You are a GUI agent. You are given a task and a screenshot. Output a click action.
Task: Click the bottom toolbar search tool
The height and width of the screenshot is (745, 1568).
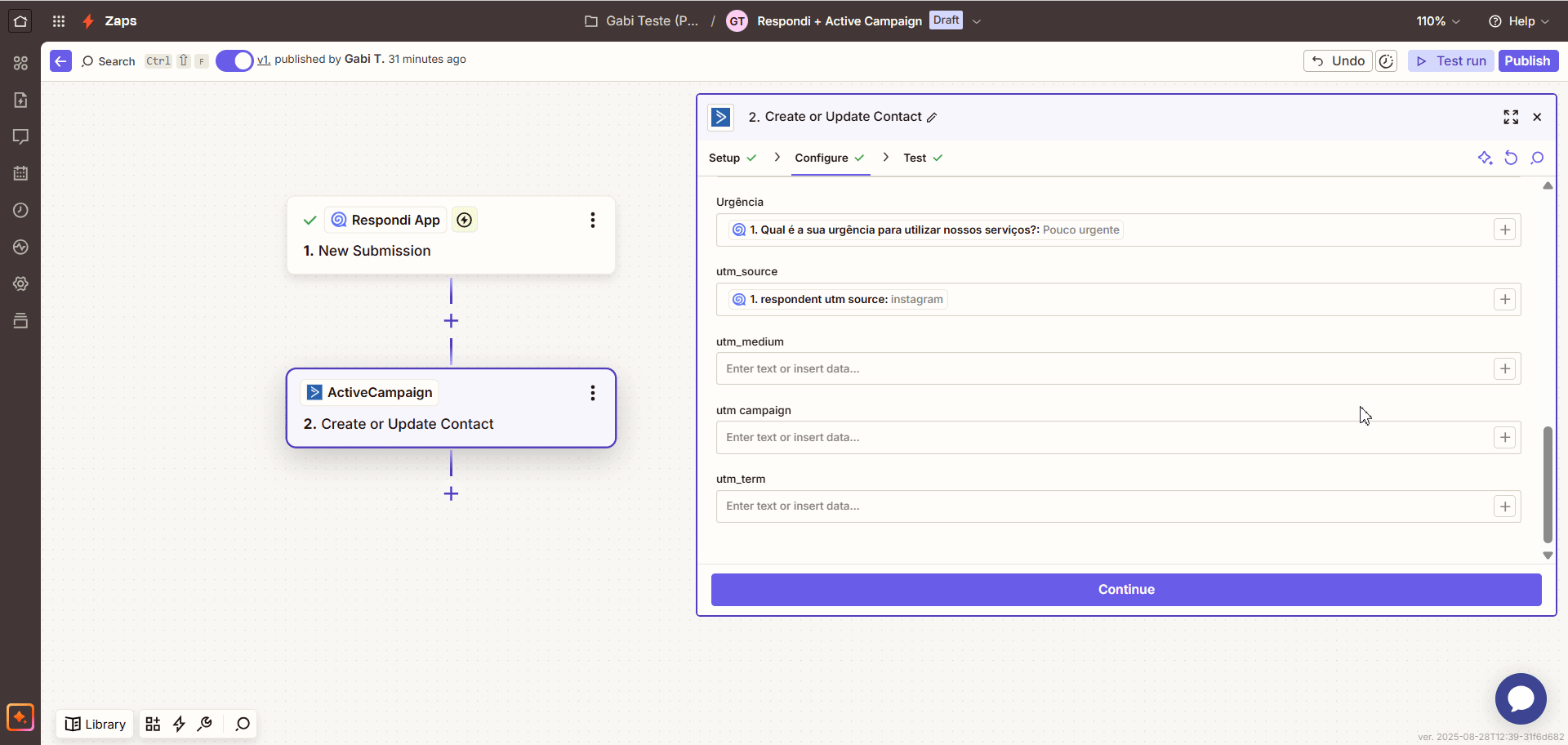point(243,724)
